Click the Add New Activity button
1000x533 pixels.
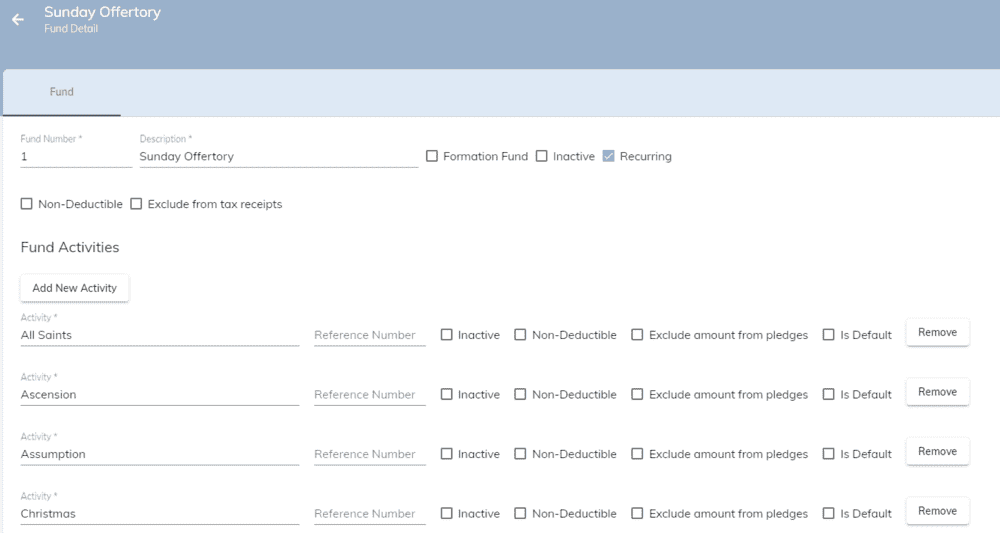pyautogui.click(x=75, y=288)
